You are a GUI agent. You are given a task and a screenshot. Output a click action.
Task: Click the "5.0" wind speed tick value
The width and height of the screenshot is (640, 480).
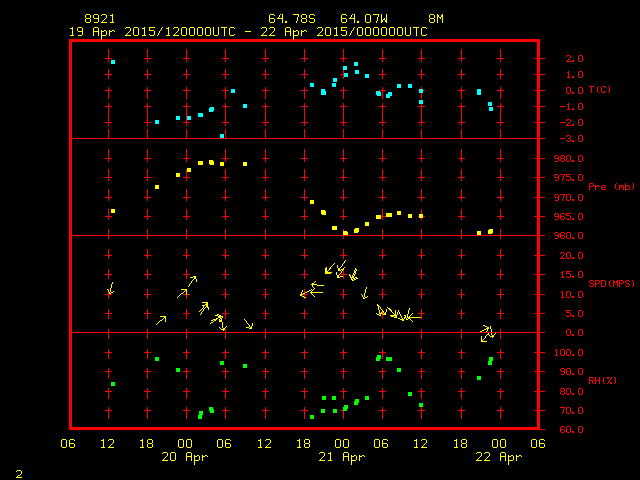click(x=574, y=314)
